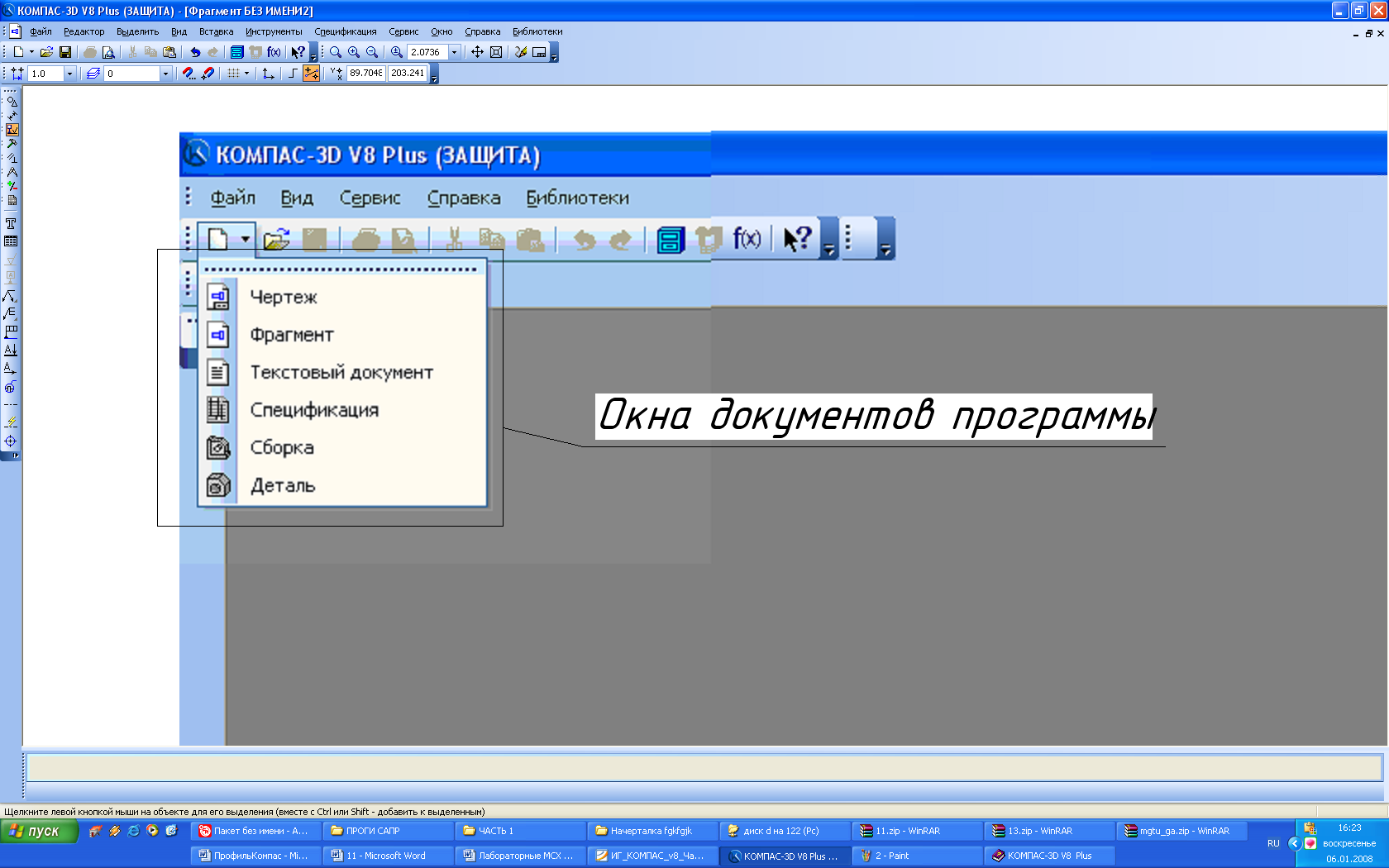Refresh the image with brush icon
The image size is (1389, 868).
521,52
